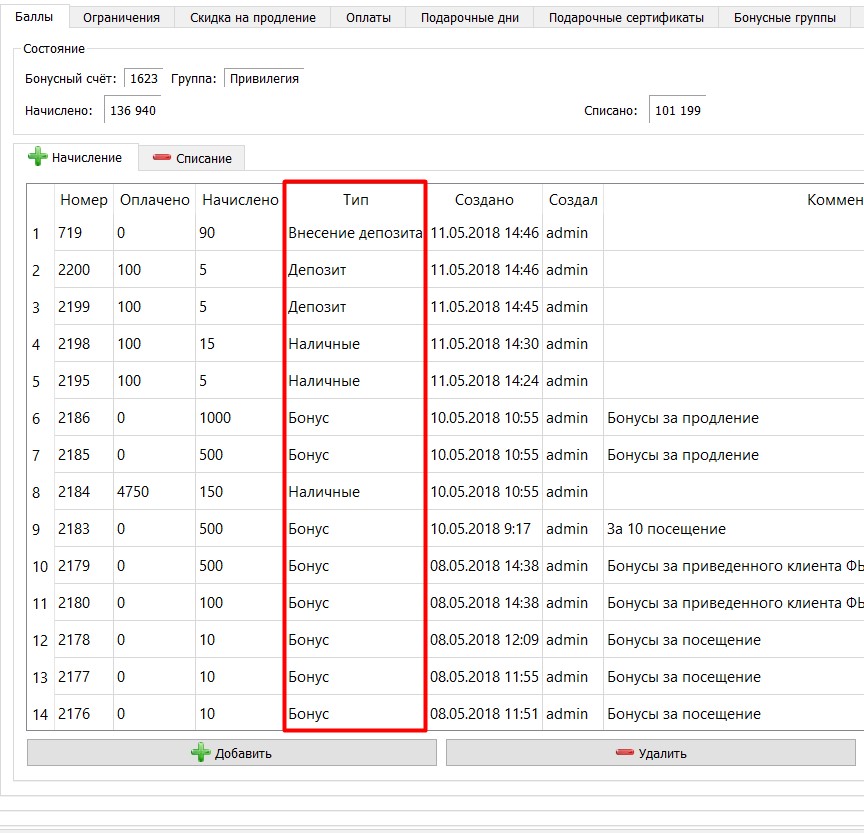
Task: Click the 11.05.2018 14:24 date cell
Action: click(x=484, y=380)
